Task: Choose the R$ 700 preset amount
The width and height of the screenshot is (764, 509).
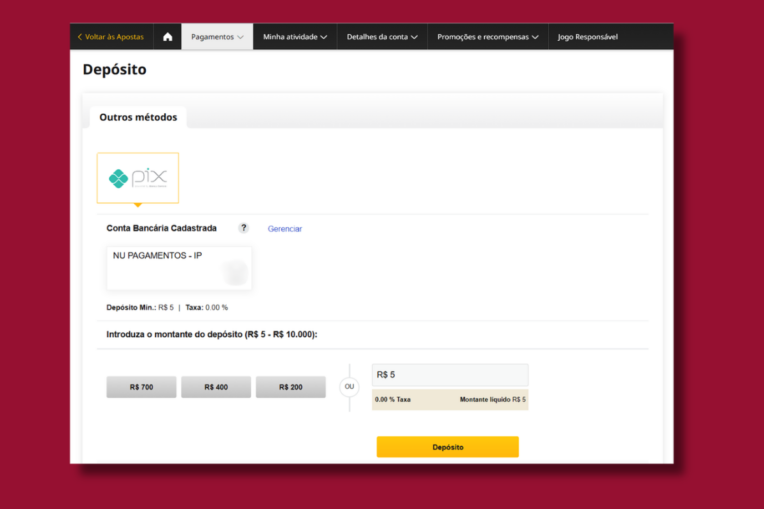Action: pyautogui.click(x=141, y=387)
